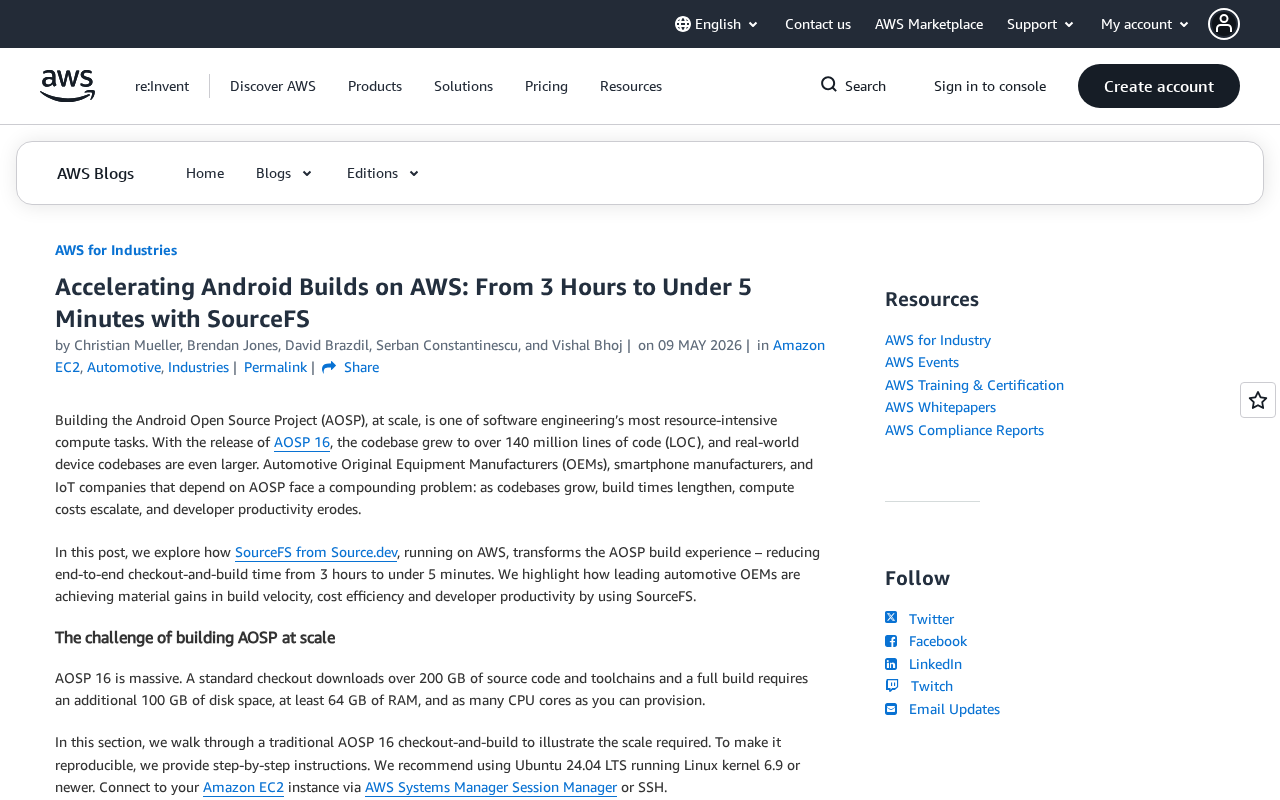The width and height of the screenshot is (1280, 800).
Task: Open the AOSP 16 link
Action: point(302,442)
